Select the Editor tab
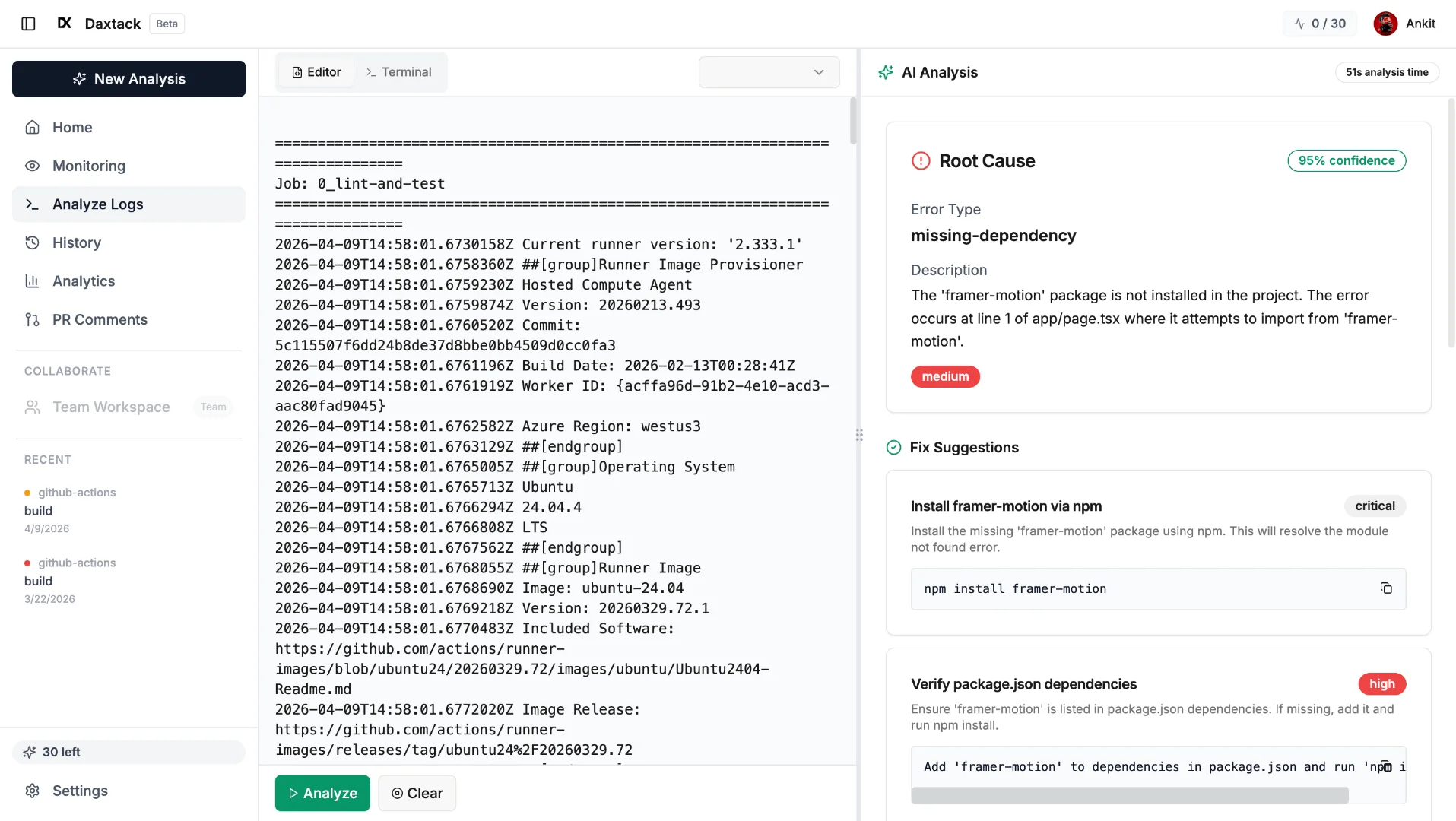 (x=316, y=72)
